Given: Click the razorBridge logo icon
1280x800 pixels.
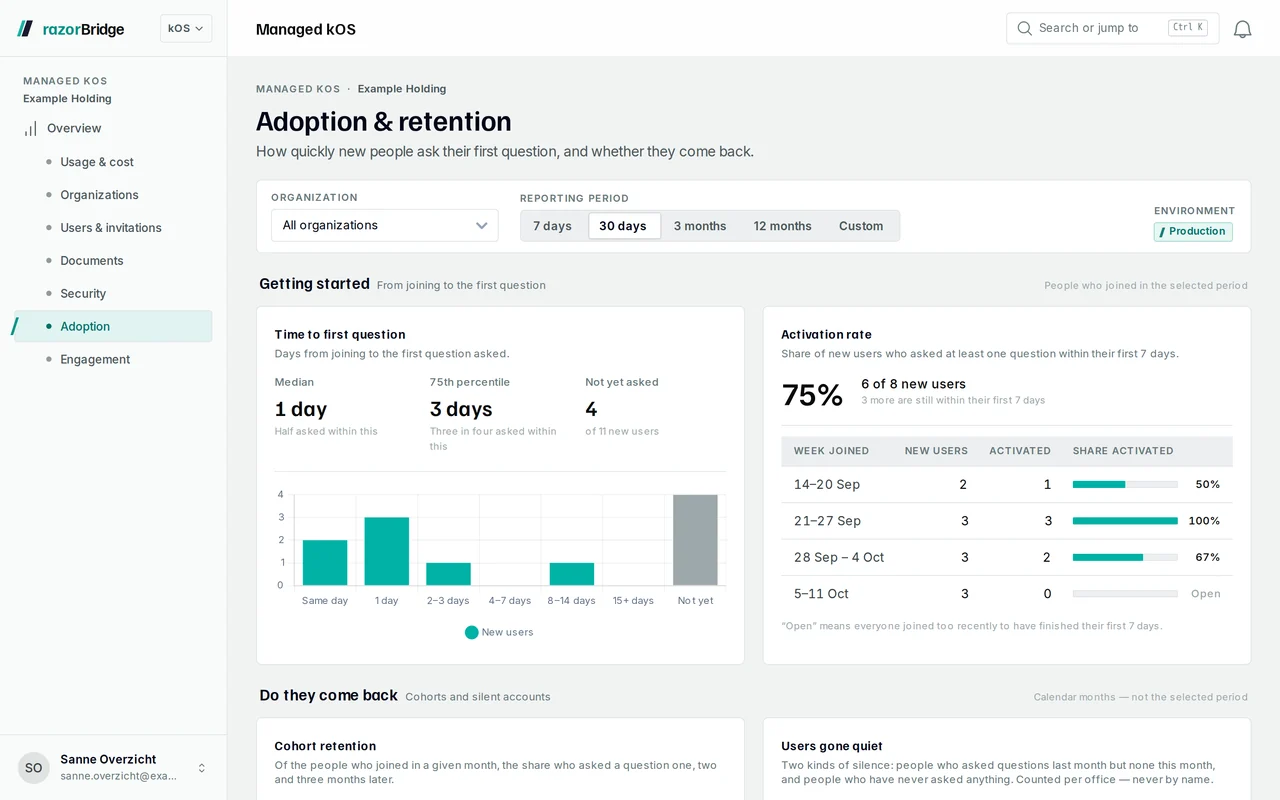Looking at the screenshot, I should (25, 29).
